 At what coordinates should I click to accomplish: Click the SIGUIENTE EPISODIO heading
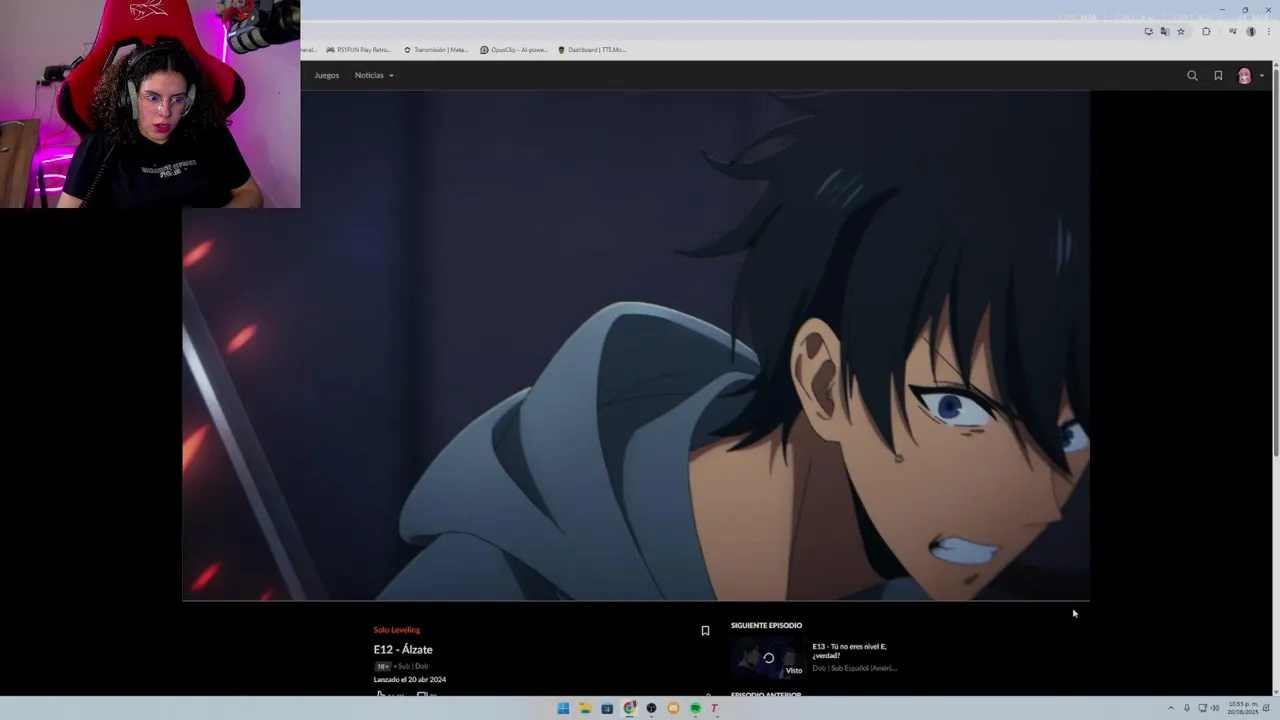click(766, 626)
